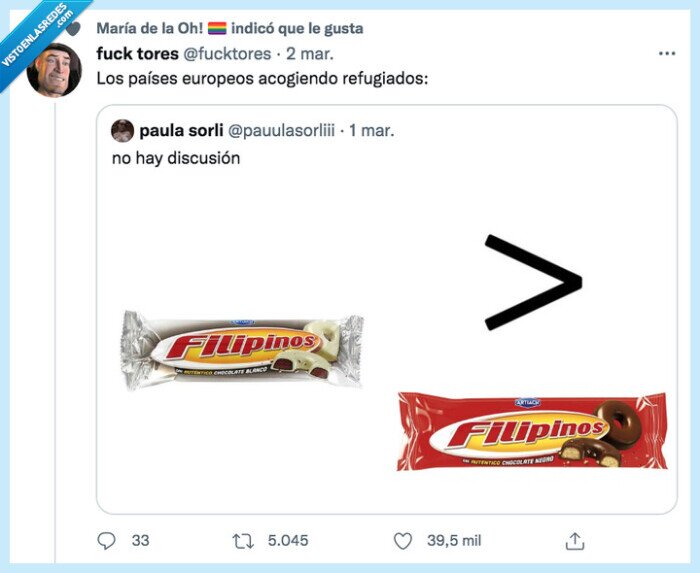Open the 2 mar. timestamp

pos(310,53)
